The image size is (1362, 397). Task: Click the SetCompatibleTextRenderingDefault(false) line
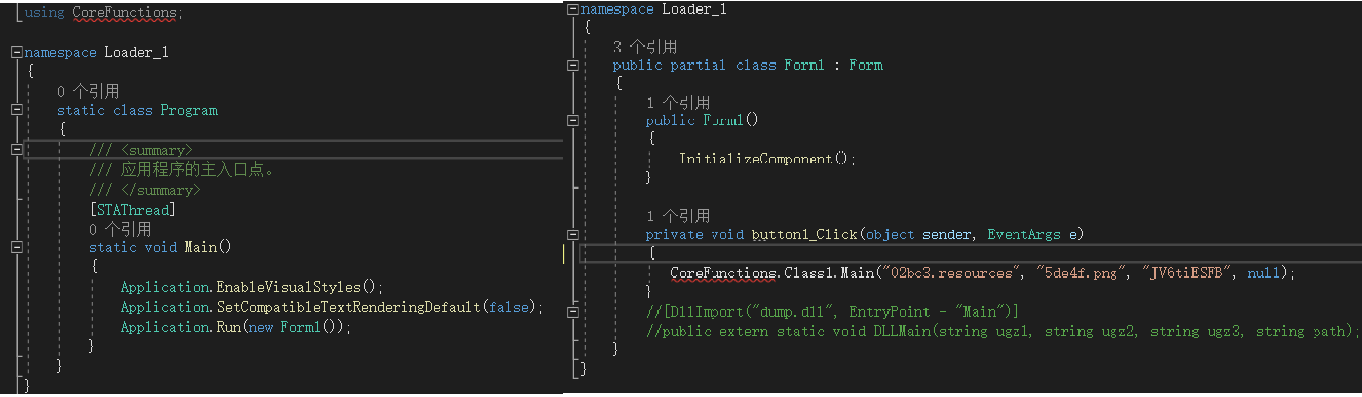point(331,306)
